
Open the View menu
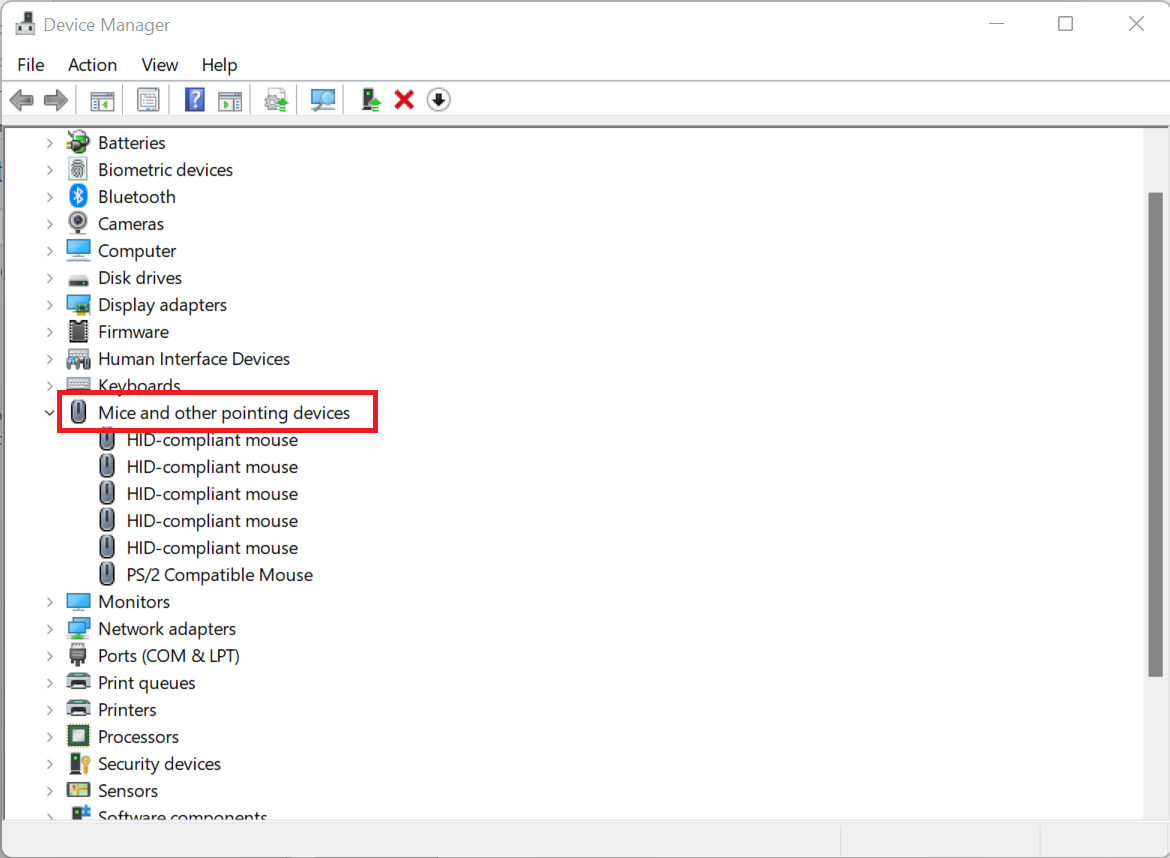tap(159, 65)
